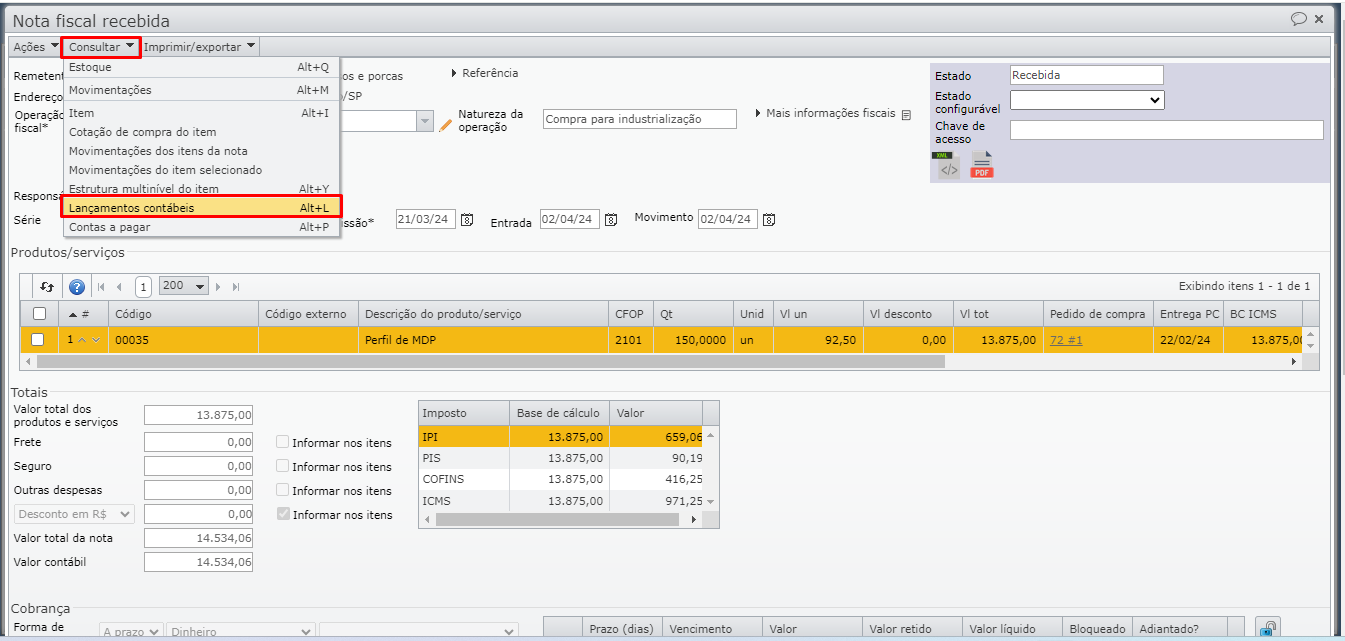
Task: Select Cotação de compra do item
Action: (201, 132)
